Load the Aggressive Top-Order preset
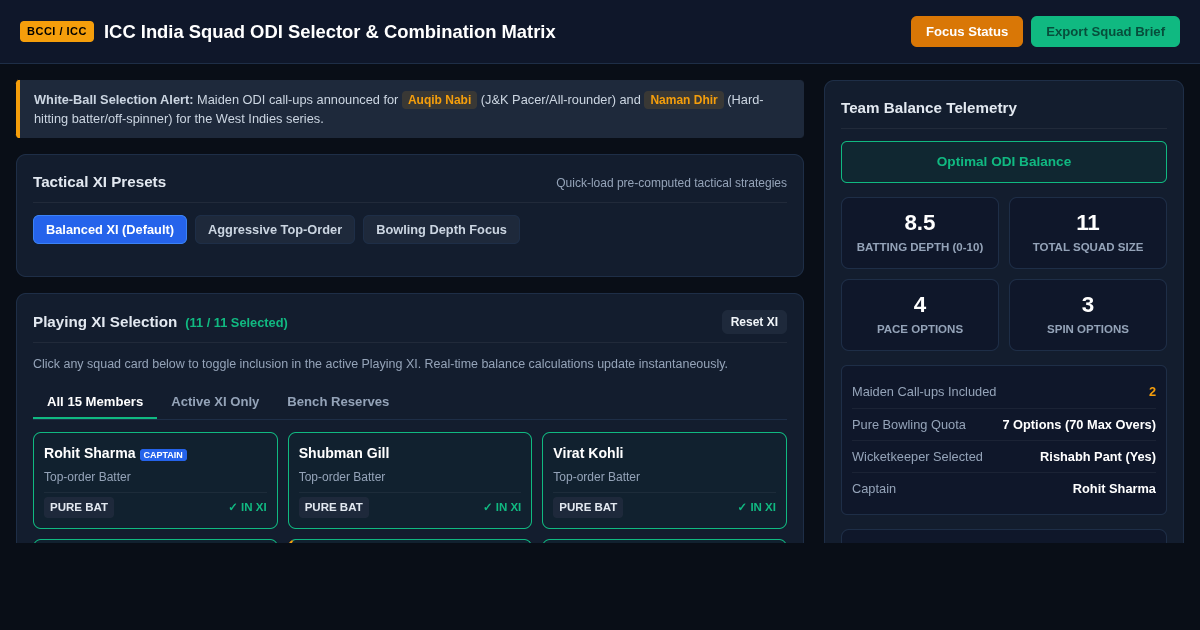Viewport: 1200px width, 630px height. click(x=275, y=229)
